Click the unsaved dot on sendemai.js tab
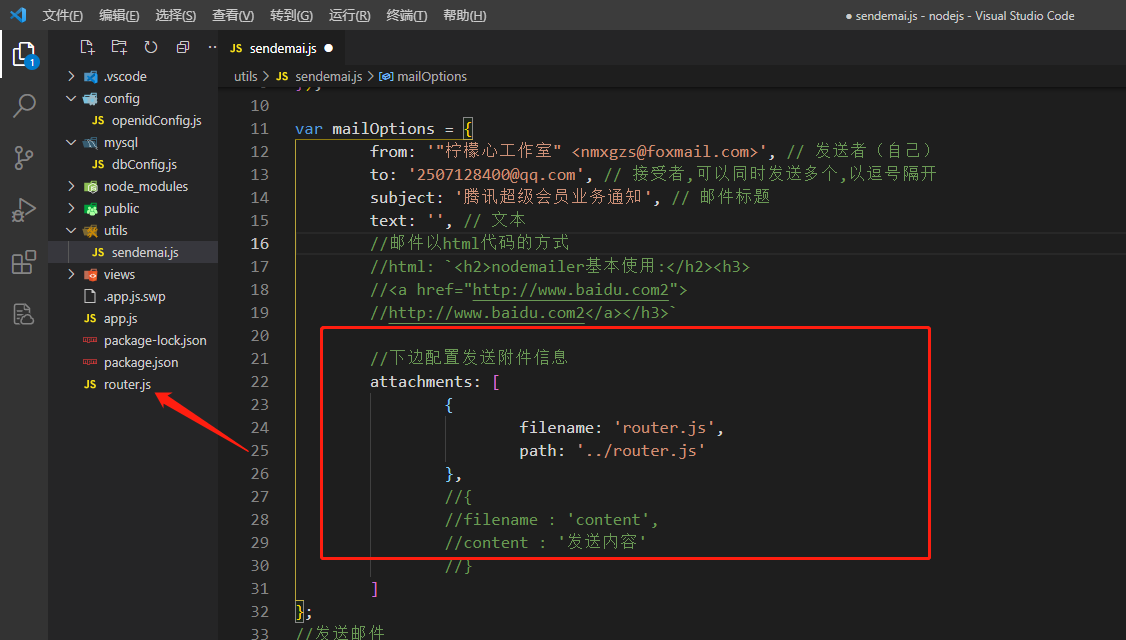 (x=329, y=48)
